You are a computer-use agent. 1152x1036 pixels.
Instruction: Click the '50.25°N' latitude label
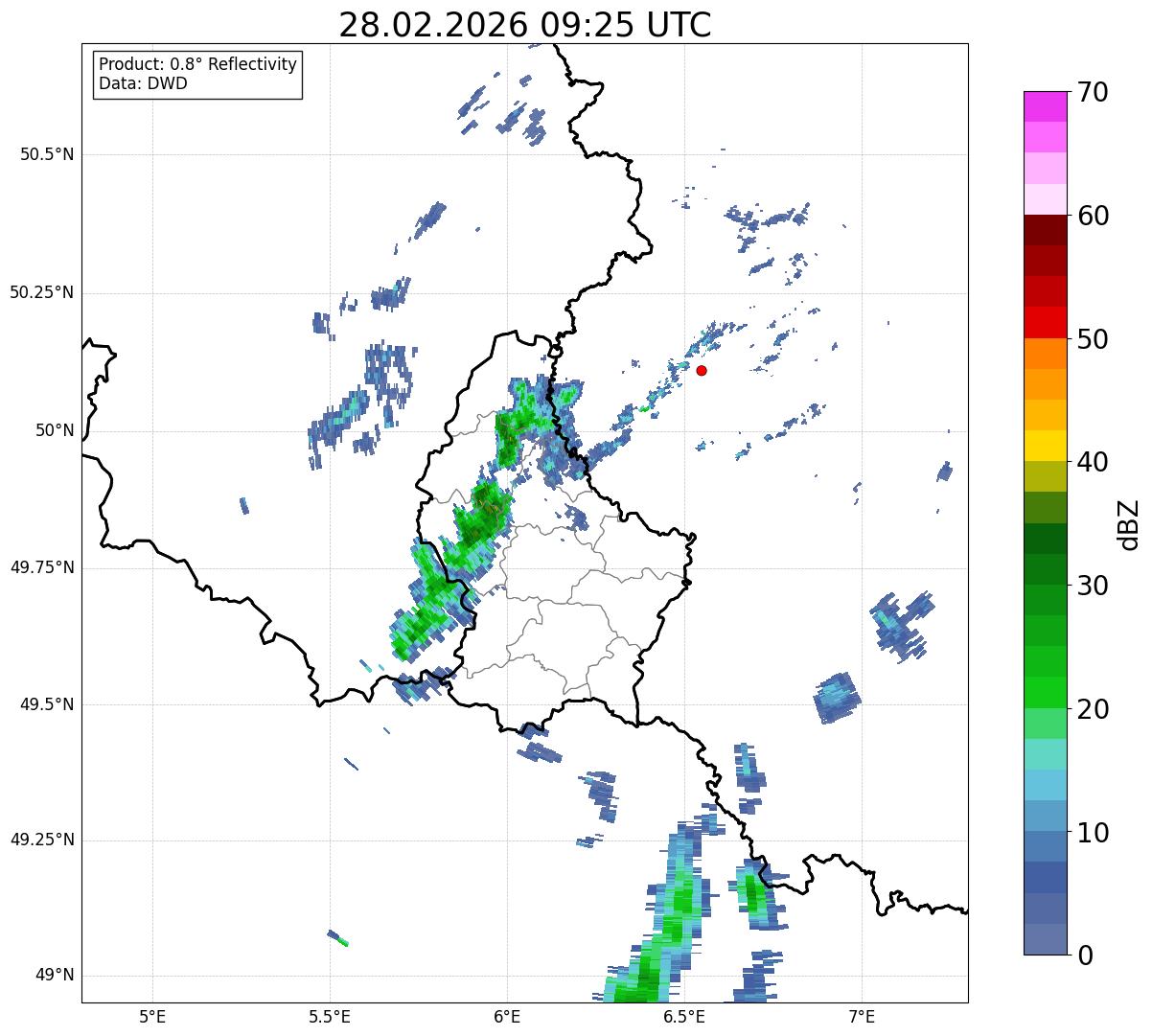point(41,292)
